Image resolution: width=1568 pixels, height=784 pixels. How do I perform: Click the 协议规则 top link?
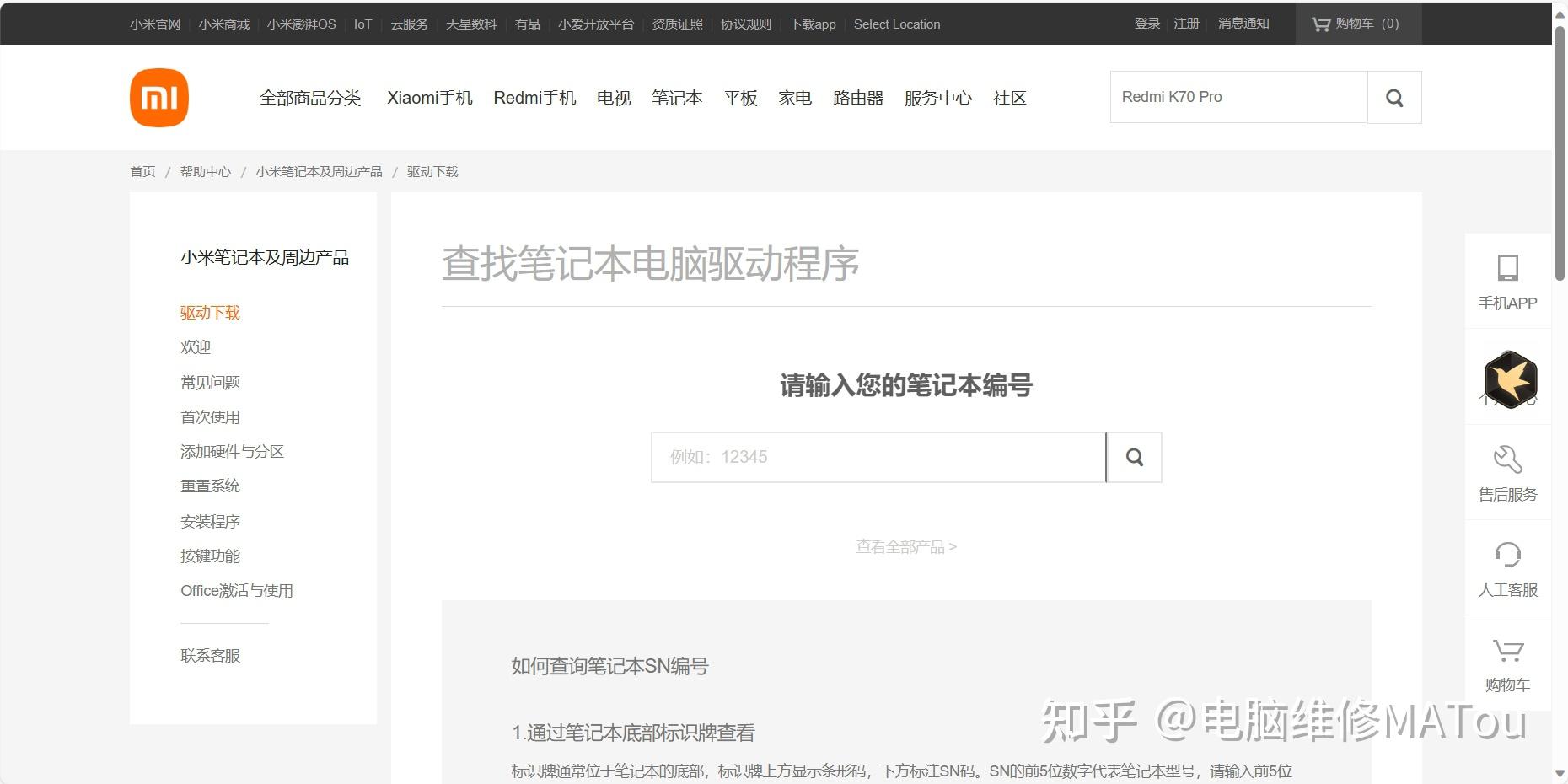[x=746, y=24]
